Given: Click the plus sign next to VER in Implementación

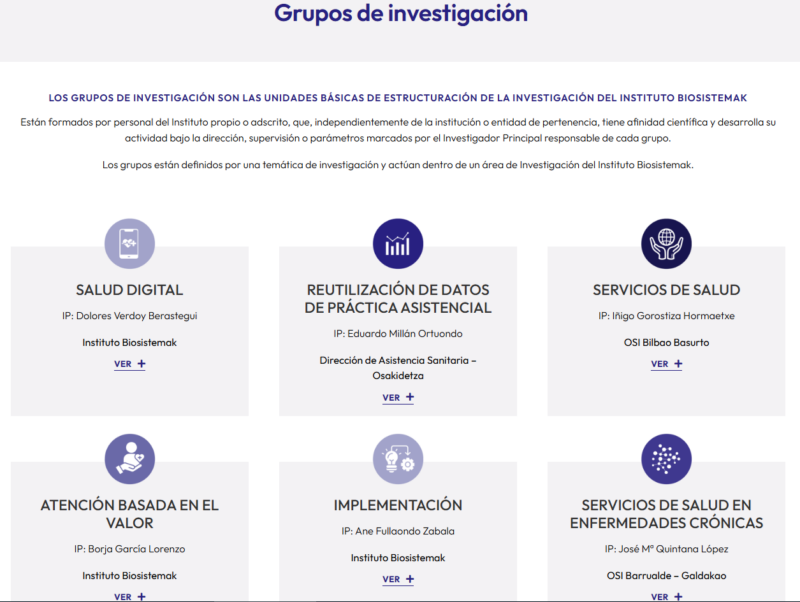Looking at the screenshot, I should pyautogui.click(x=410, y=579).
